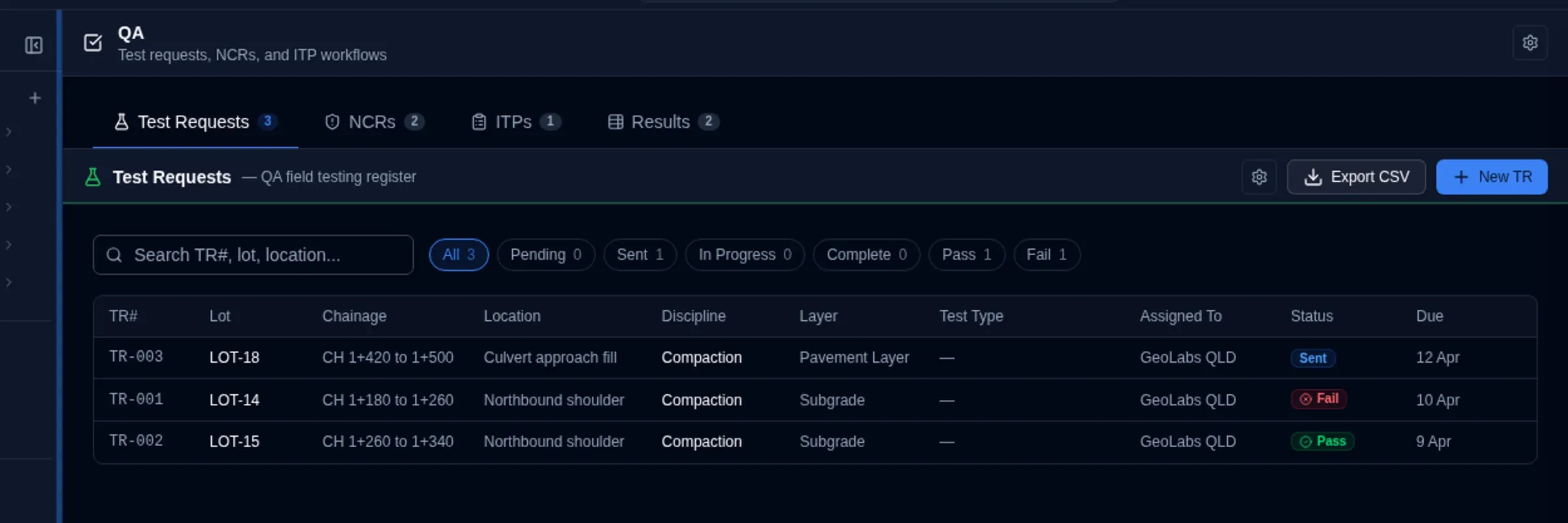
Task: Click the Pass status badge on TR-002
Action: (1322, 441)
